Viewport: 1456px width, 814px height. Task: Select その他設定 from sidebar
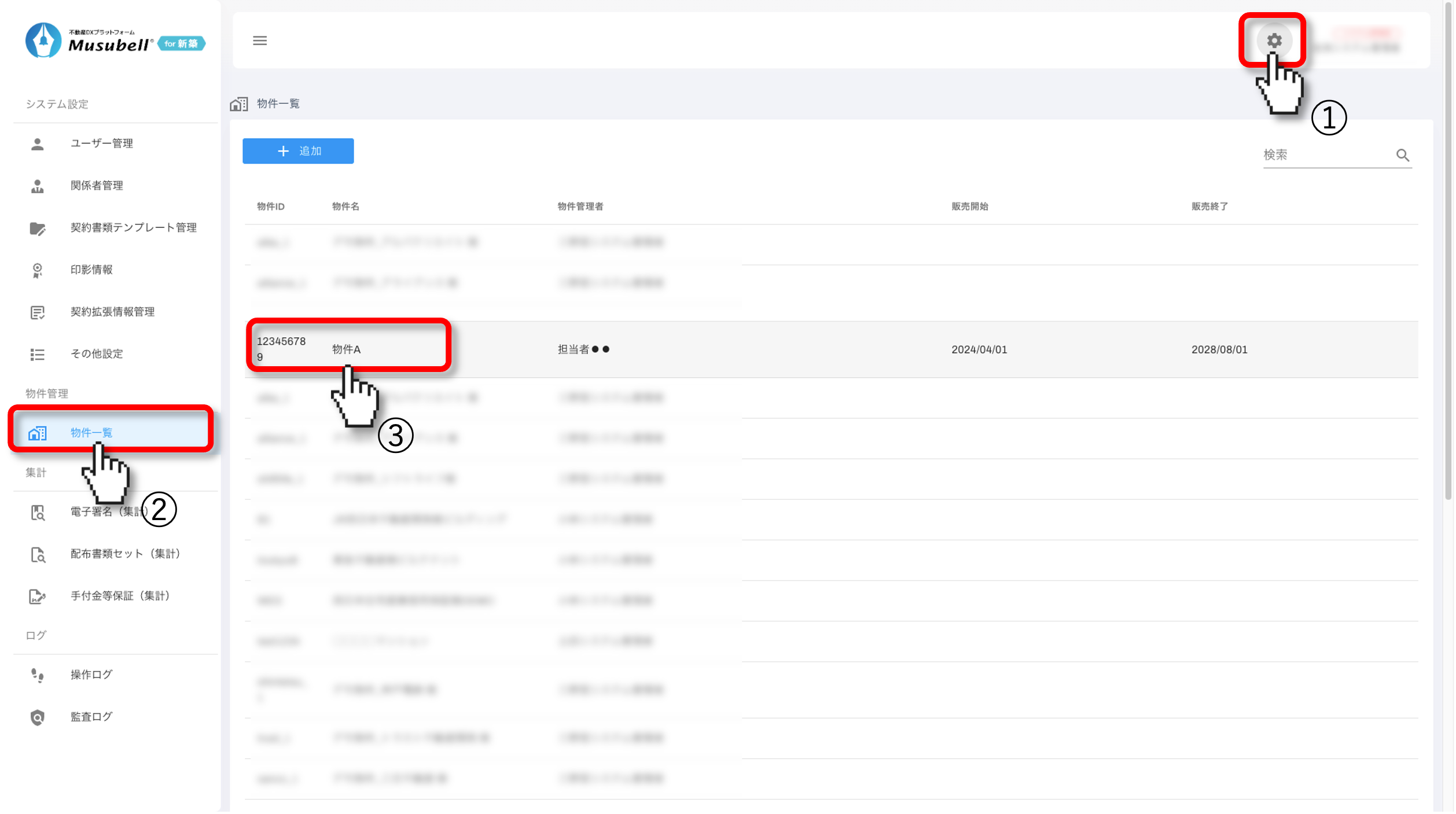[97, 354]
